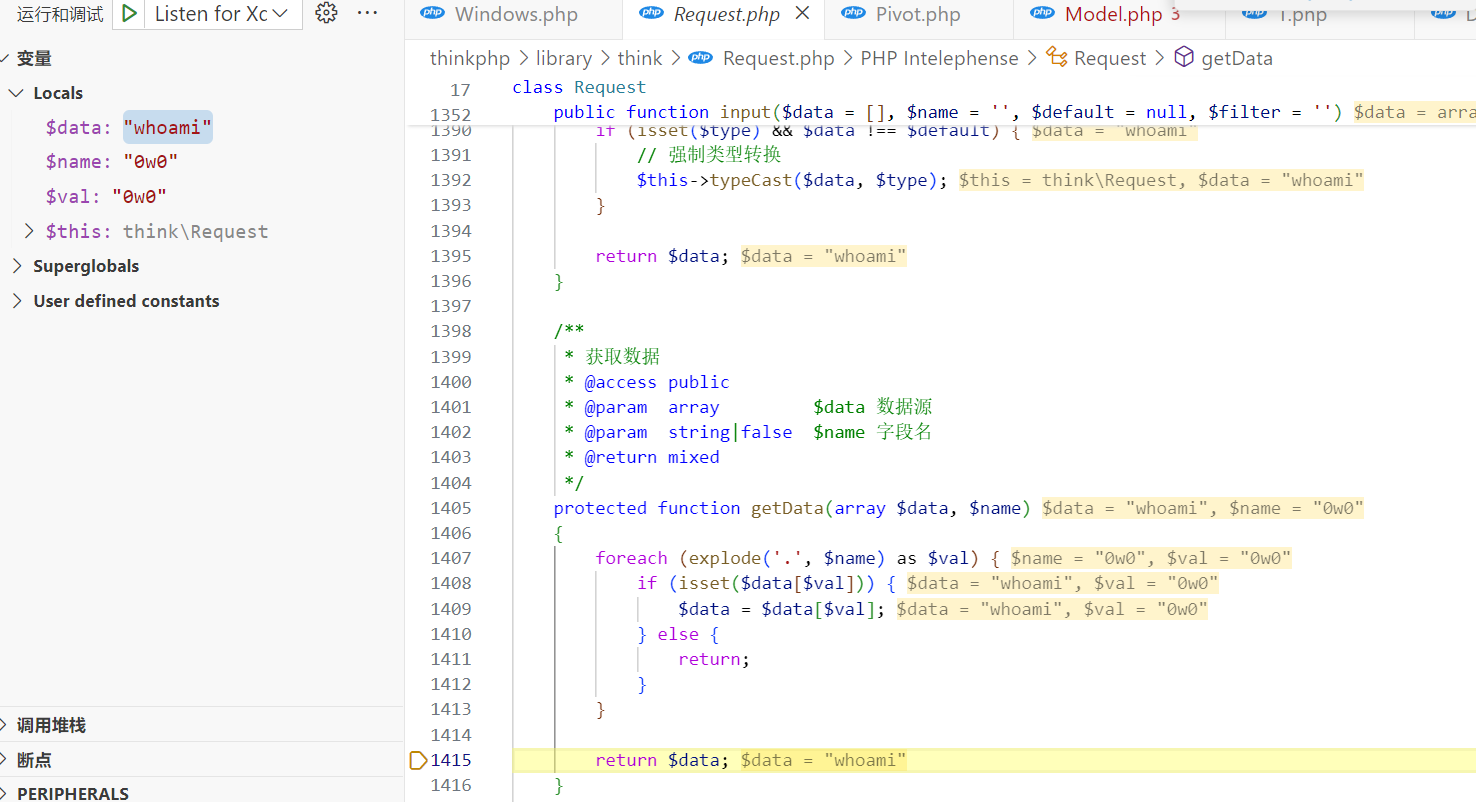Click foreach explode statement on line 1407

point(797,559)
